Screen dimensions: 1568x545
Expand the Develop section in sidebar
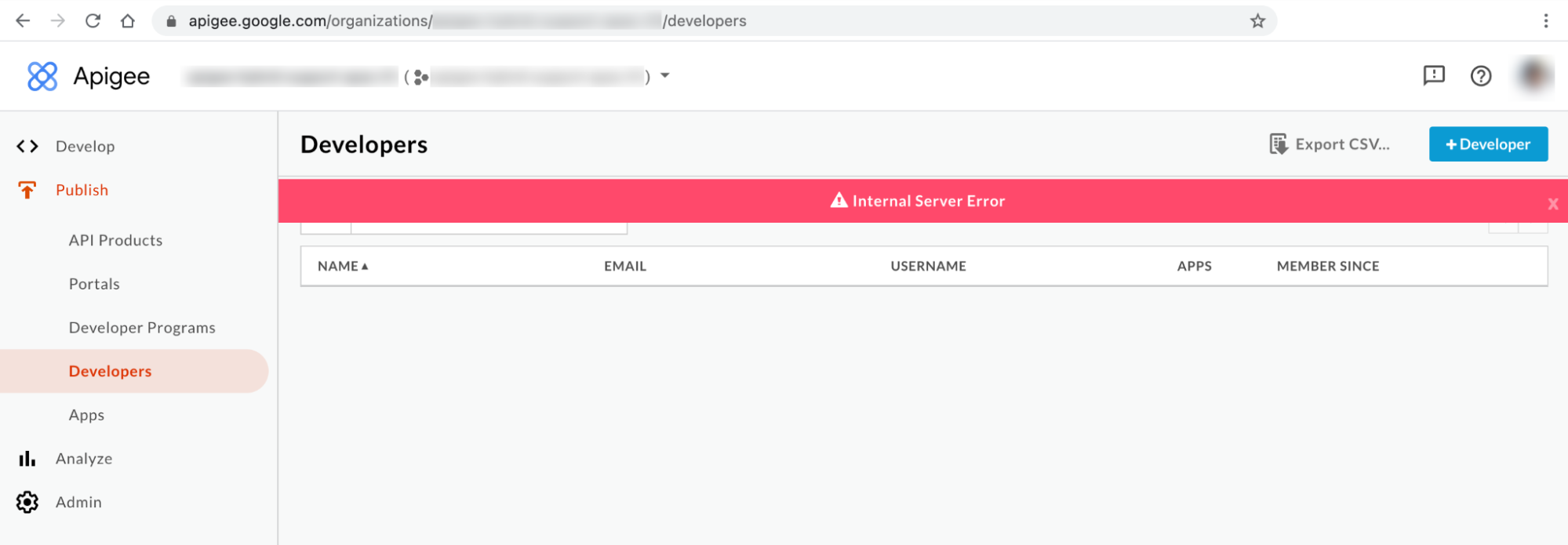click(85, 147)
